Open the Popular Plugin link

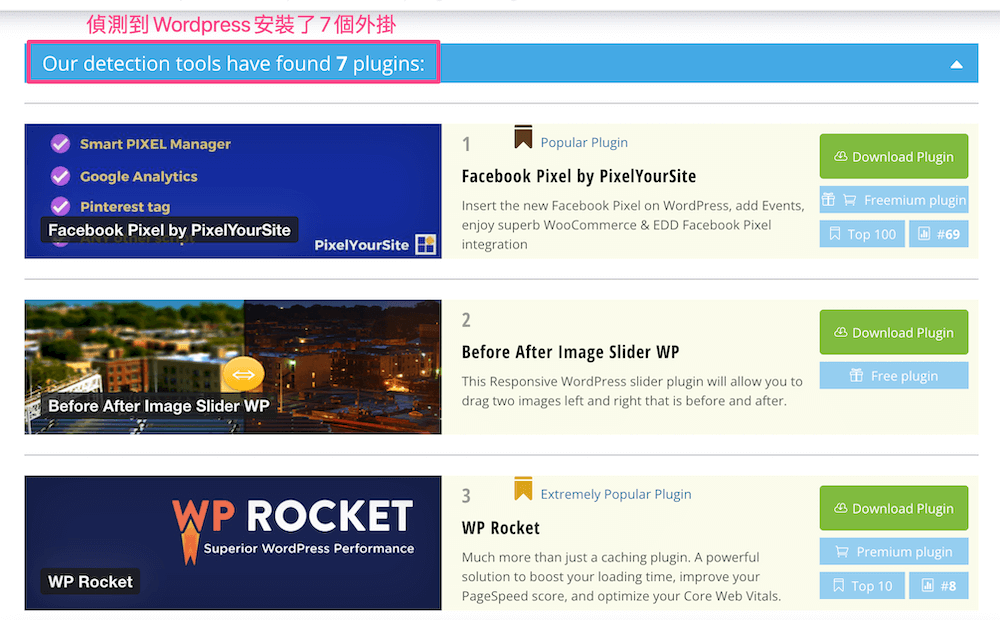[x=584, y=142]
